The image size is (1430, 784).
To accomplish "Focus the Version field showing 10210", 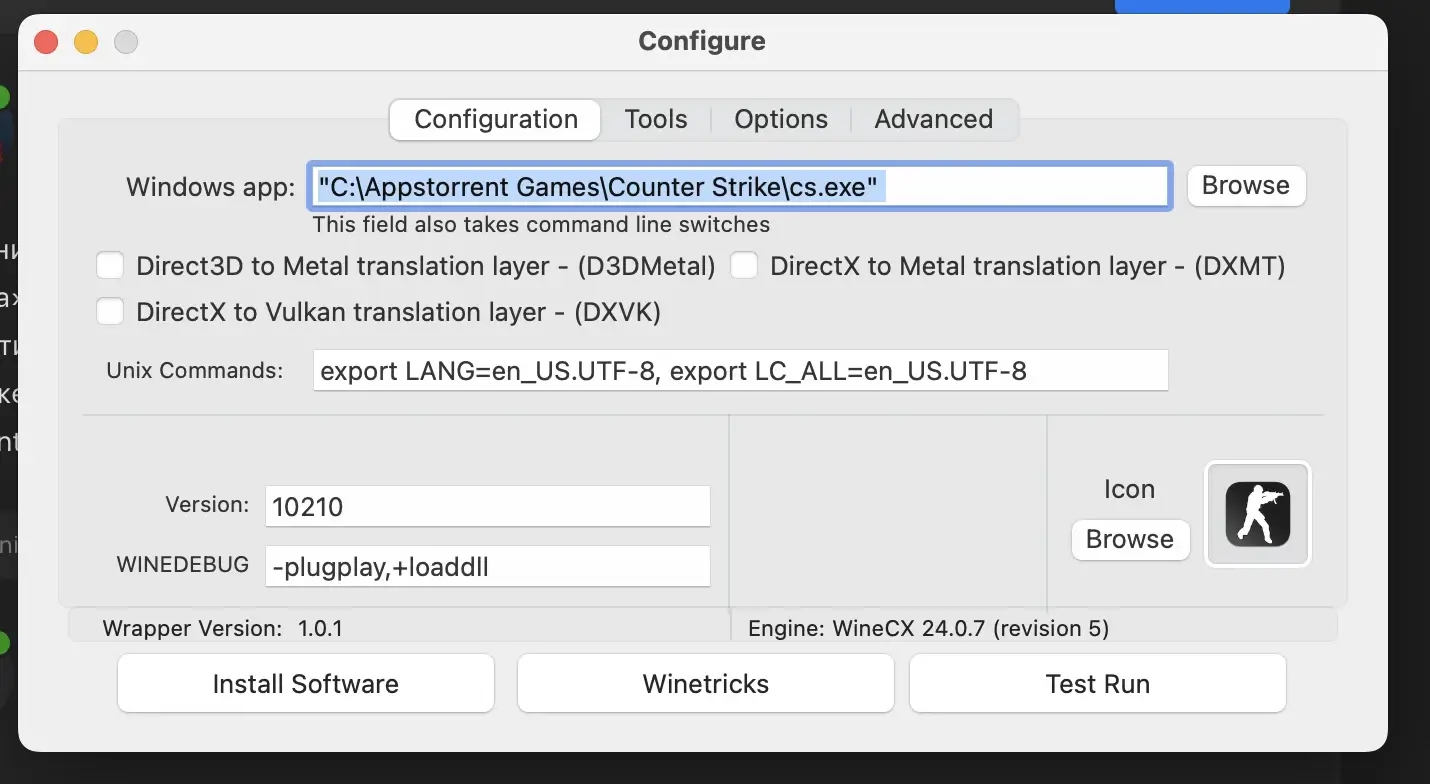I will [x=488, y=506].
